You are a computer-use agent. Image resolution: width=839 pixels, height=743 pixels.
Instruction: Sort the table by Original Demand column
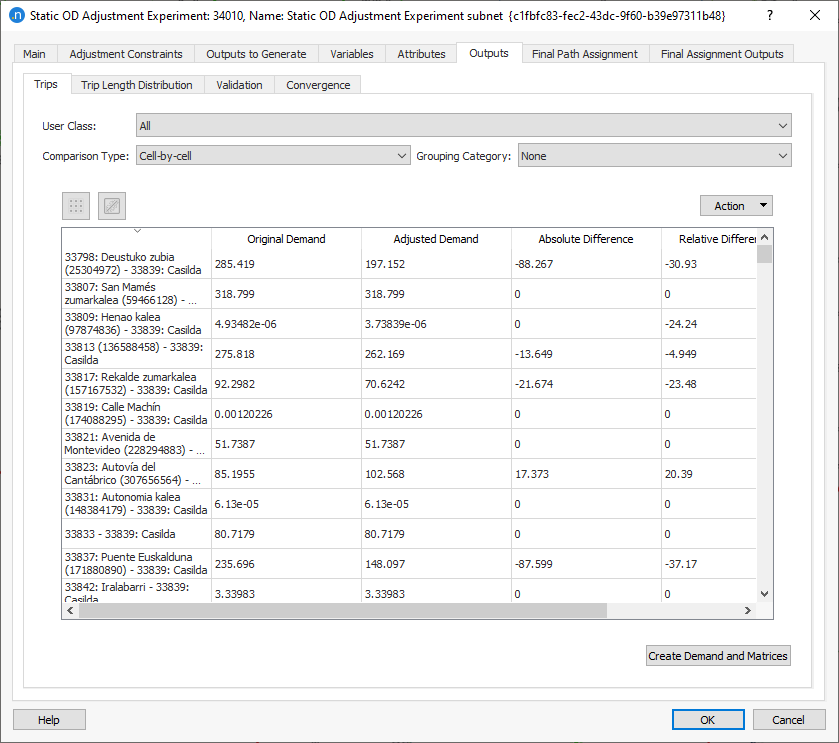point(288,238)
